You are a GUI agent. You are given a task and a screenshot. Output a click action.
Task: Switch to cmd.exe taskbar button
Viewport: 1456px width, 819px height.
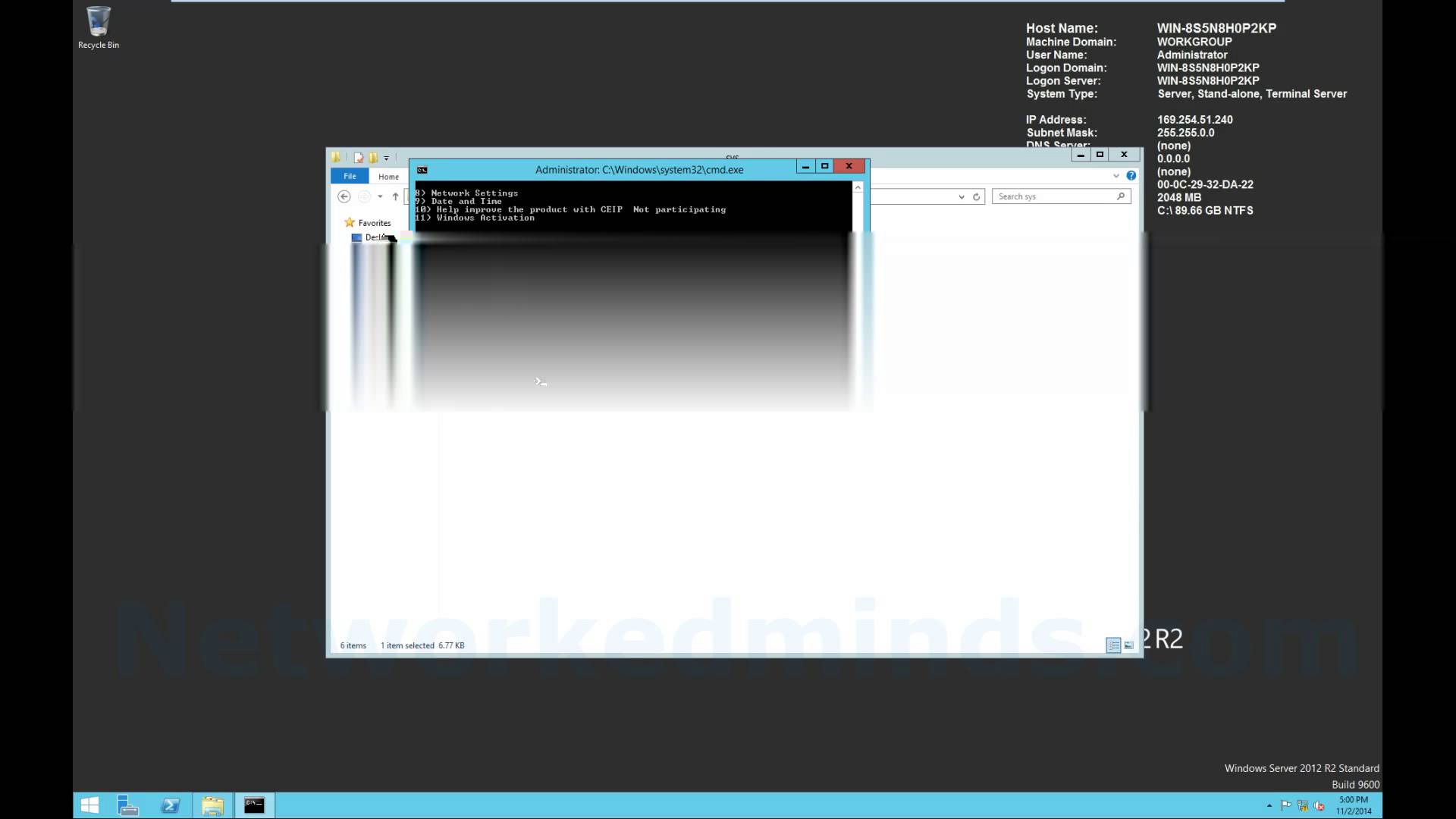tap(254, 805)
